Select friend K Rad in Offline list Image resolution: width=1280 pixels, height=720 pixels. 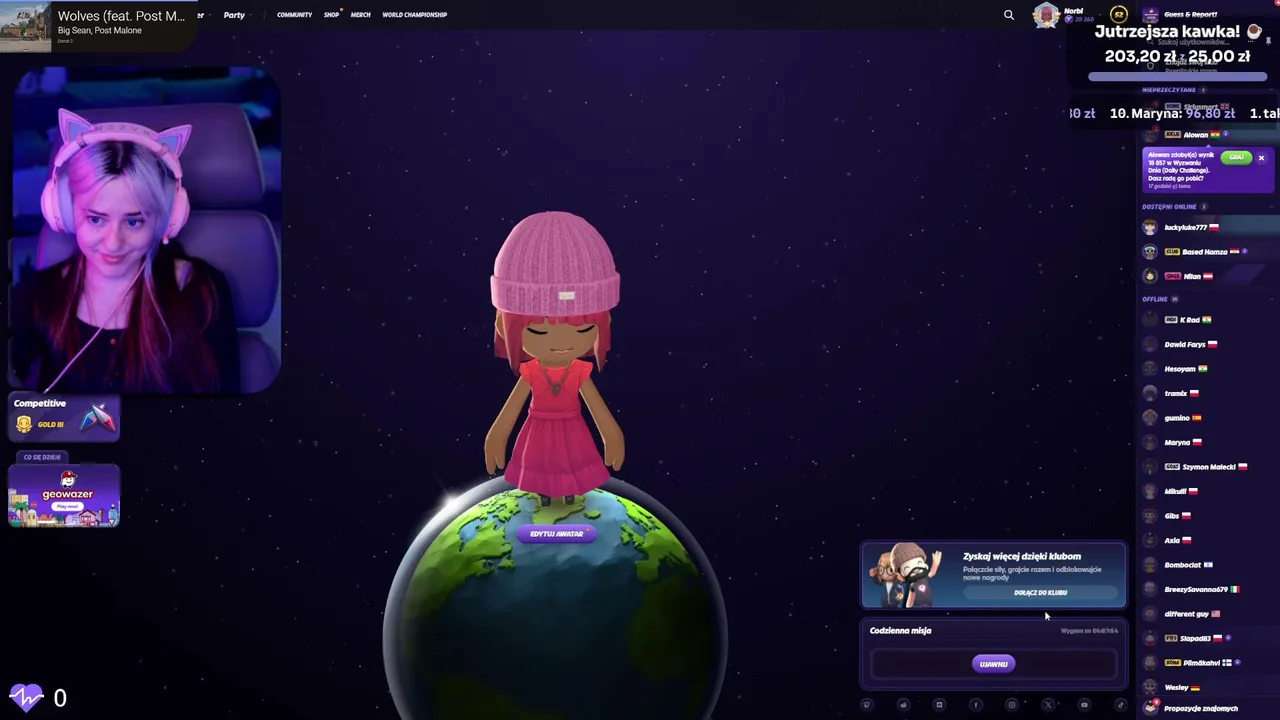1188,320
